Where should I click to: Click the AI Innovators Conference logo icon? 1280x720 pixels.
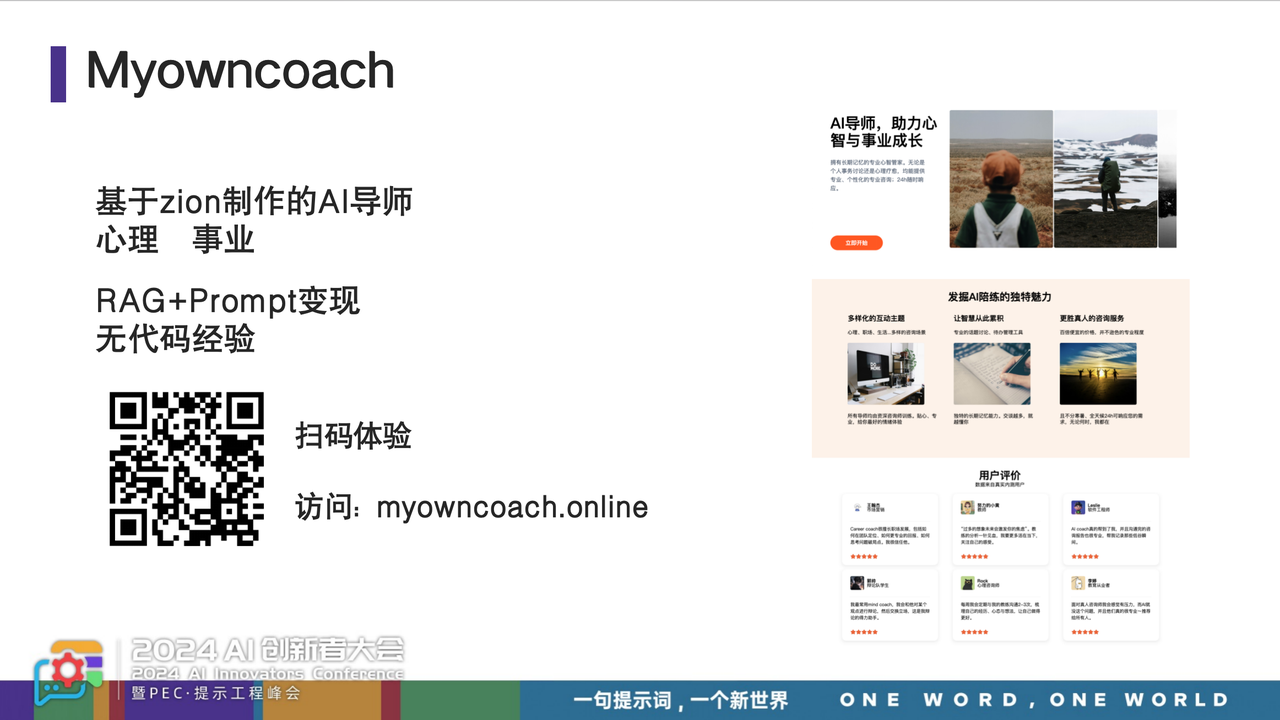point(69,675)
